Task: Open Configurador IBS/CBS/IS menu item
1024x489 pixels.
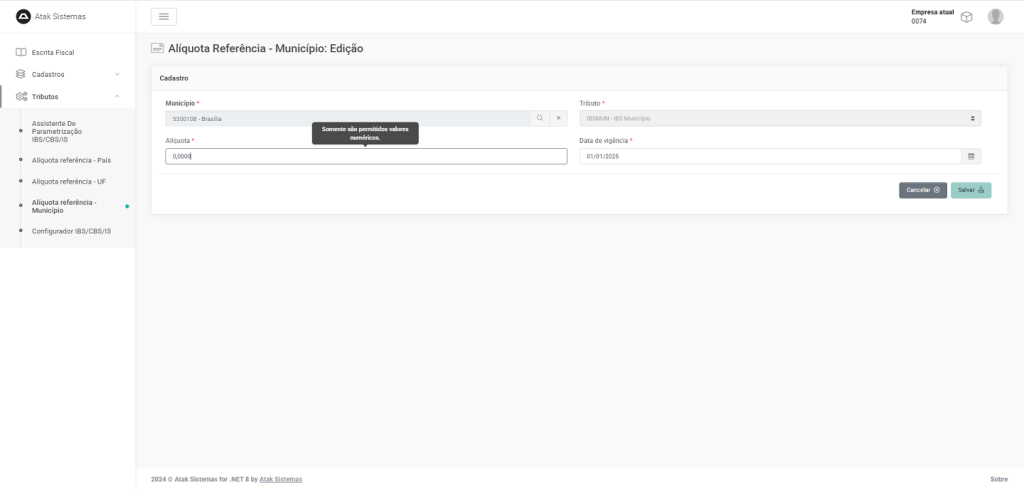Action: click(71, 231)
